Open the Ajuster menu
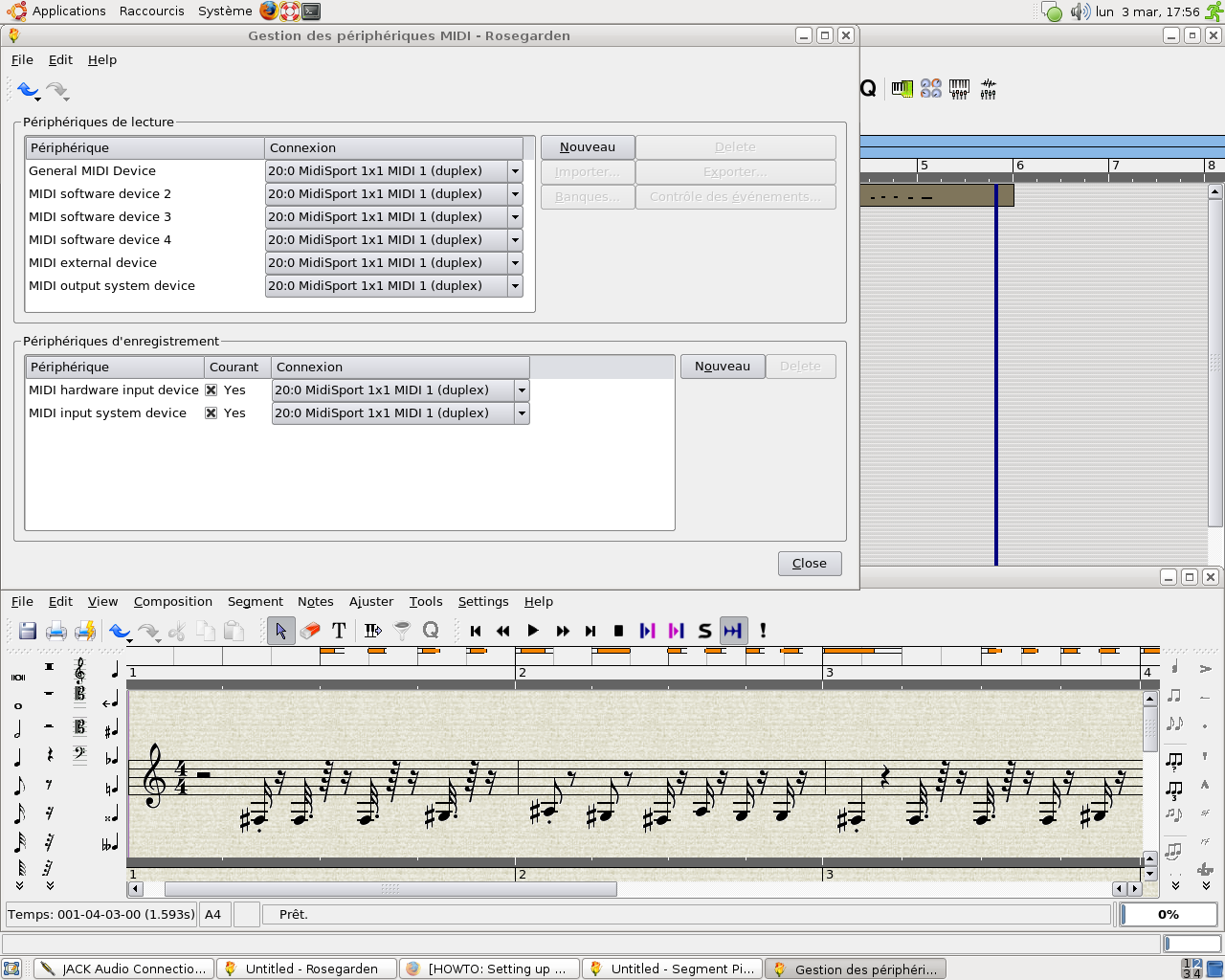This screenshot has width=1225, height=980. (370, 602)
